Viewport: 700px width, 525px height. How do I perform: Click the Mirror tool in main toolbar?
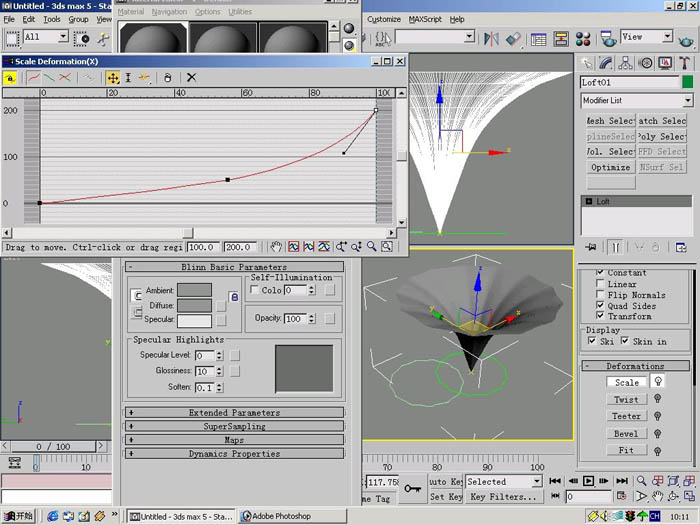(491, 39)
